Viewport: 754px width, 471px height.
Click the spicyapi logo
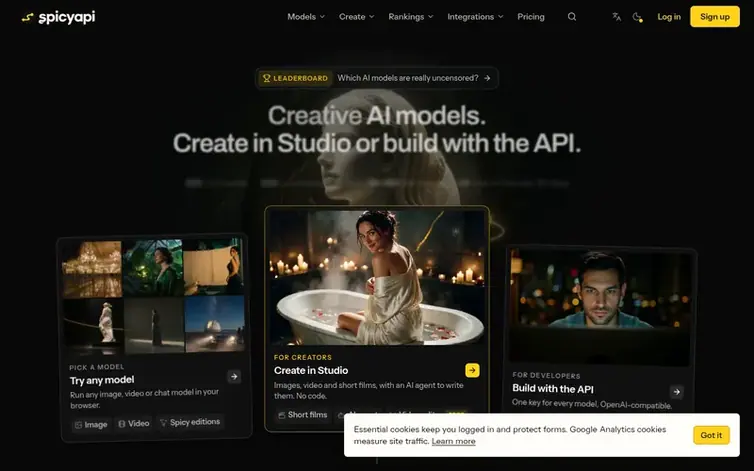tap(59, 17)
